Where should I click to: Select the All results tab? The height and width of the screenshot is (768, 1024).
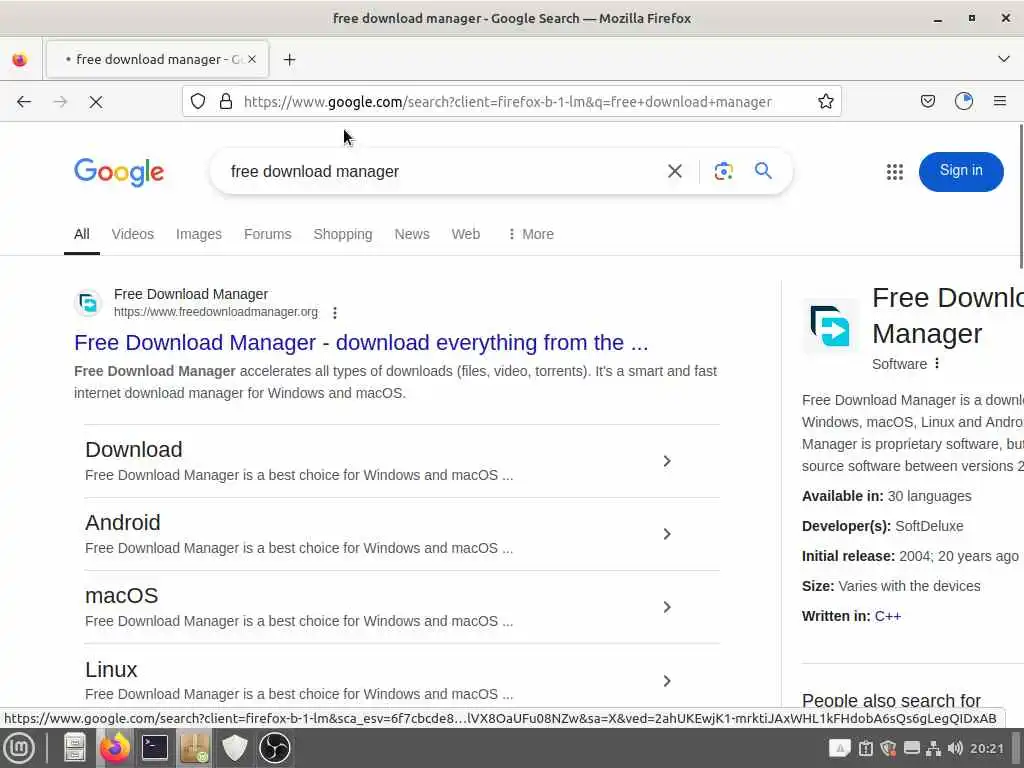pyautogui.click(x=82, y=234)
